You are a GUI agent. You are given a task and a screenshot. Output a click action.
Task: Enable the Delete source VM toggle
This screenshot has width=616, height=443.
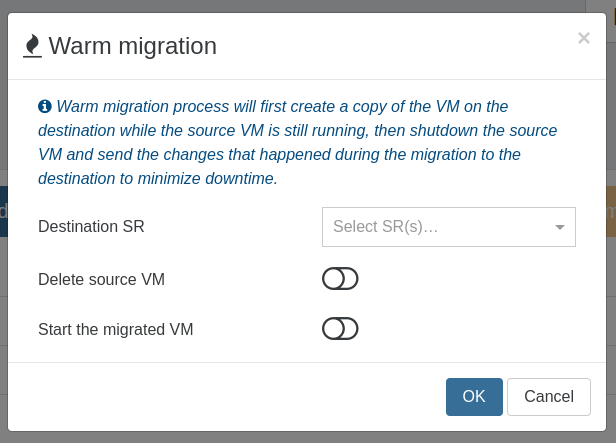340,279
